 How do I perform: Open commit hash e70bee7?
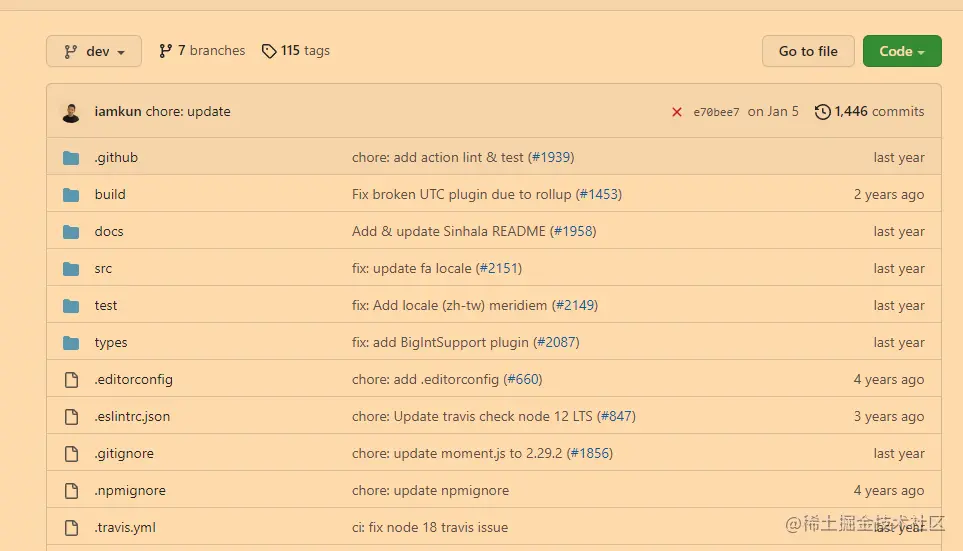[x=716, y=112]
